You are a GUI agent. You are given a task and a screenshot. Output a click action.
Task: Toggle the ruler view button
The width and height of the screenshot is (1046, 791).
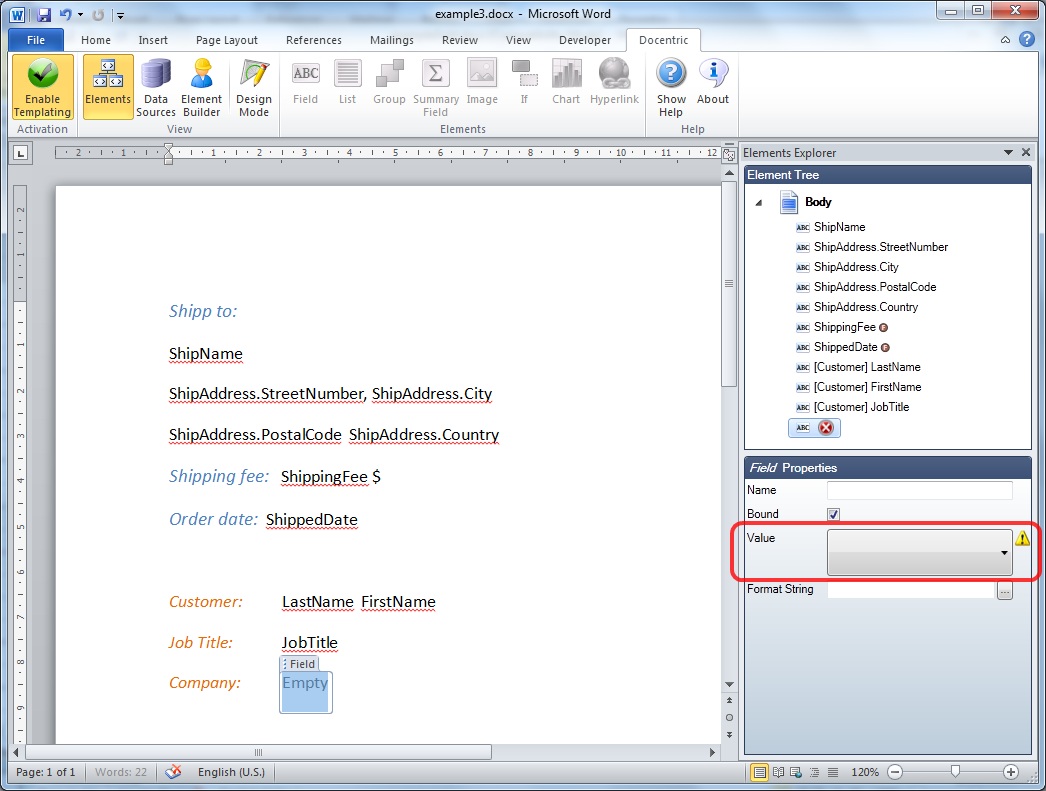(729, 155)
